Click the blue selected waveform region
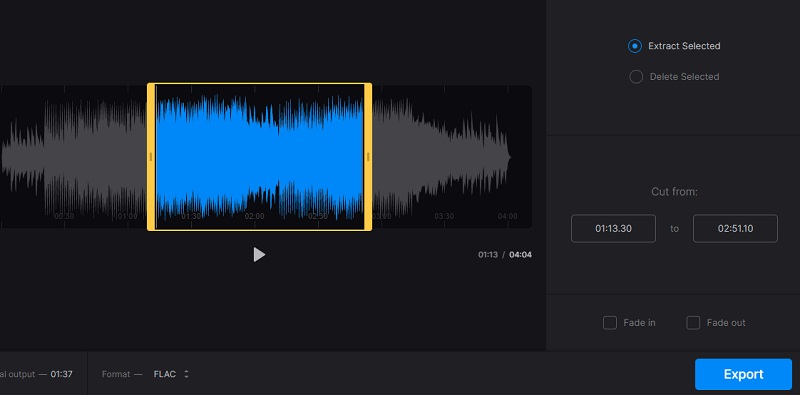Image resolution: width=800 pixels, height=395 pixels. coord(259,157)
